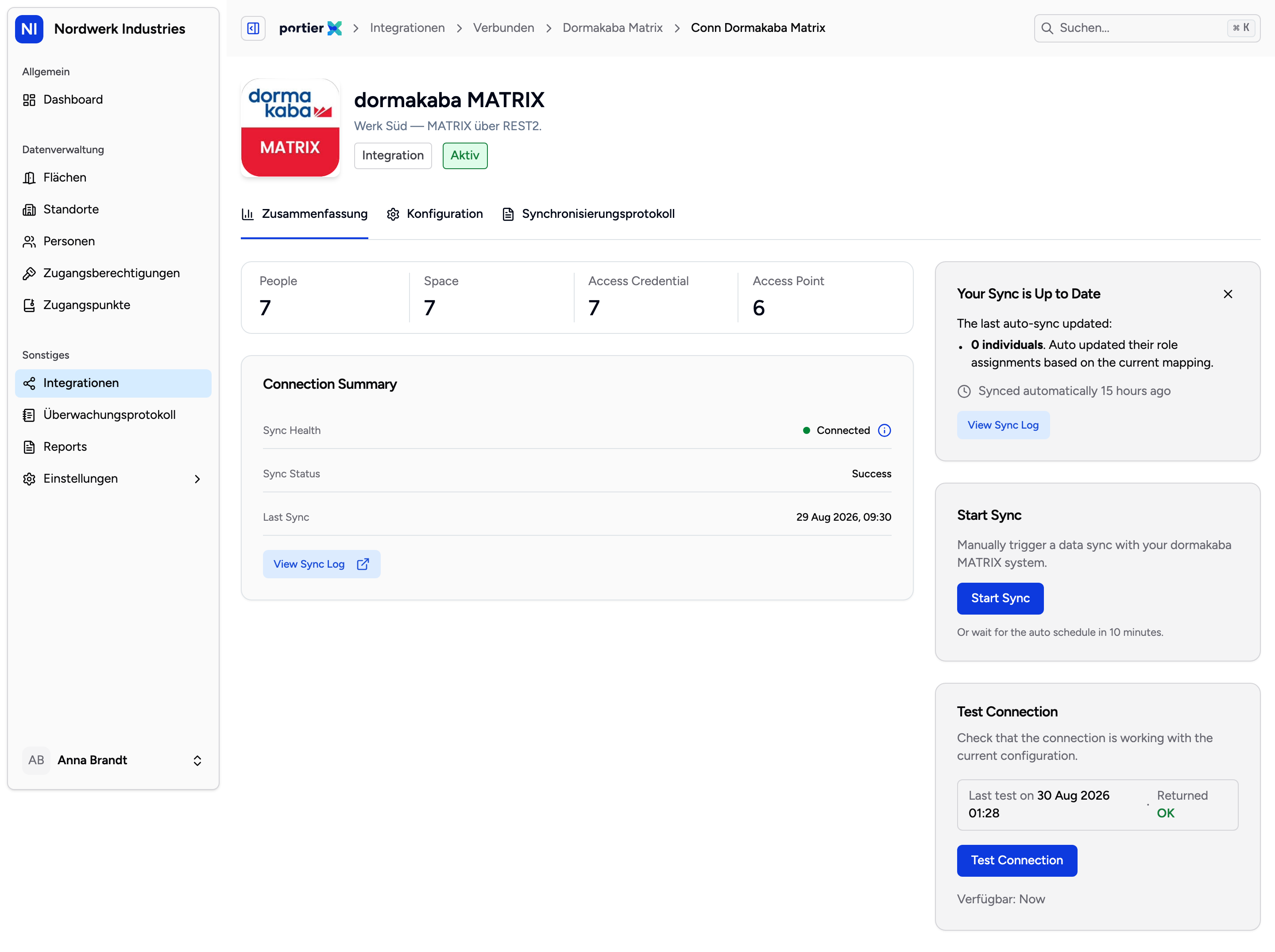Dismiss the Your Sync is Up to Date card
The image size is (1275, 952).
[x=1228, y=294]
